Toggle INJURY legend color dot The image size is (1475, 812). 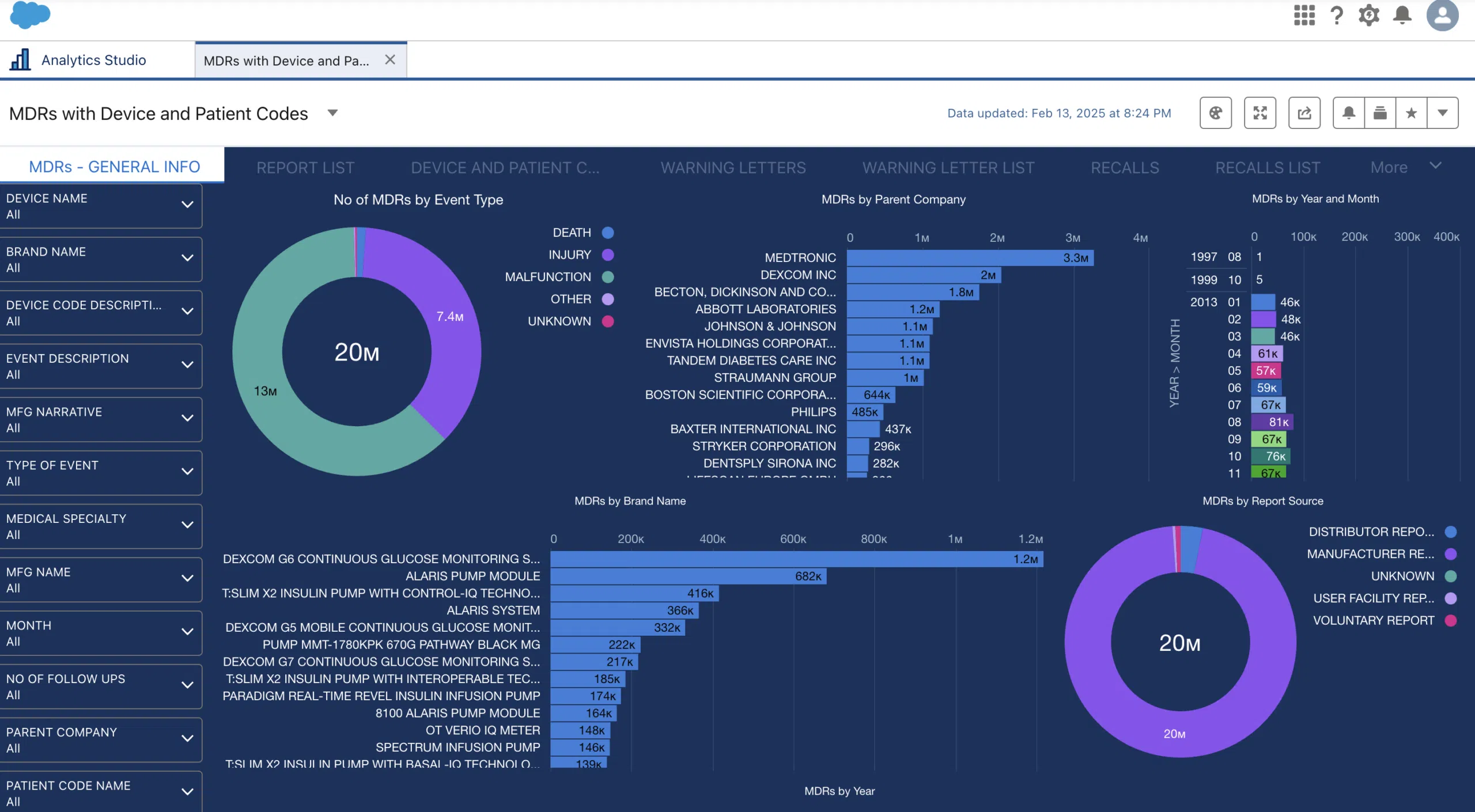(607, 255)
